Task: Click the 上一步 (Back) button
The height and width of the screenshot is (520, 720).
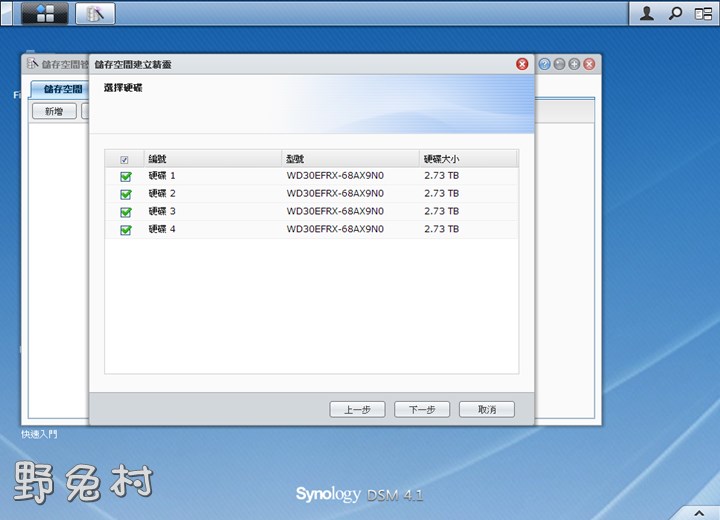Action: point(357,409)
